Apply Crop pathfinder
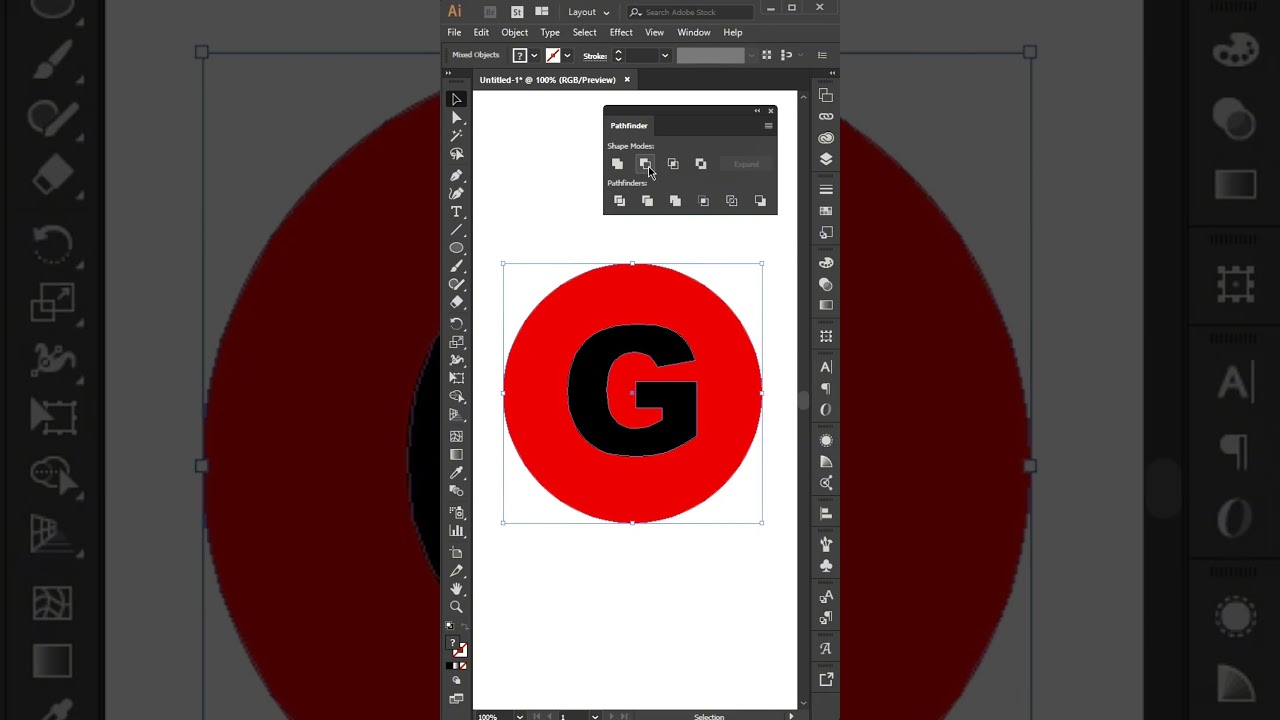 point(703,201)
